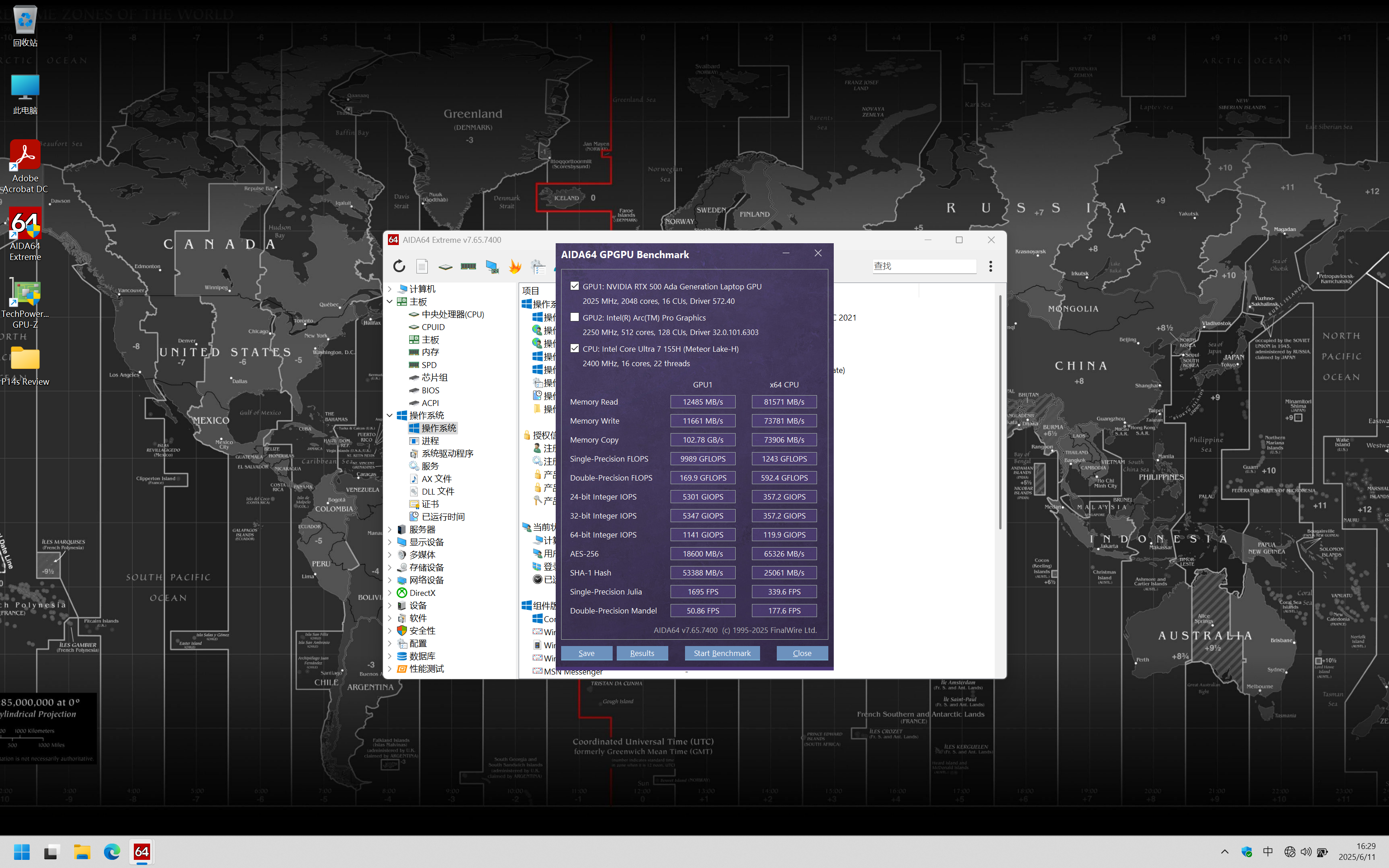
Task: Open the Windows Start menu
Action: click(x=22, y=852)
